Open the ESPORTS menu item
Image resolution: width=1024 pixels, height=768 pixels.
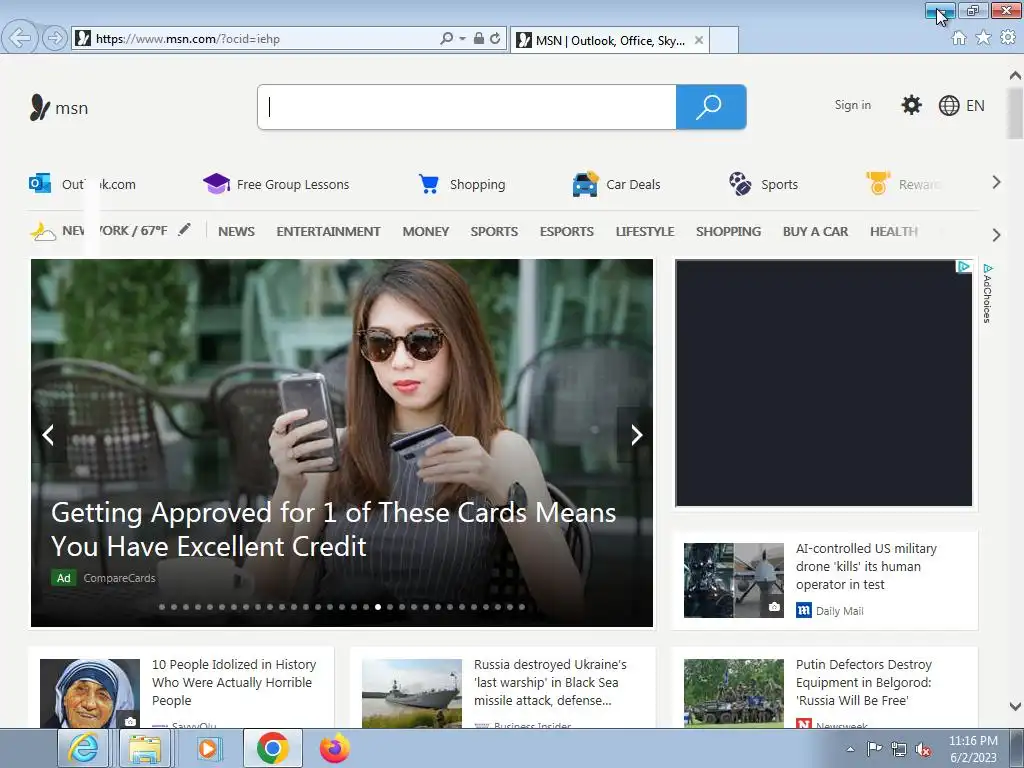coord(567,231)
